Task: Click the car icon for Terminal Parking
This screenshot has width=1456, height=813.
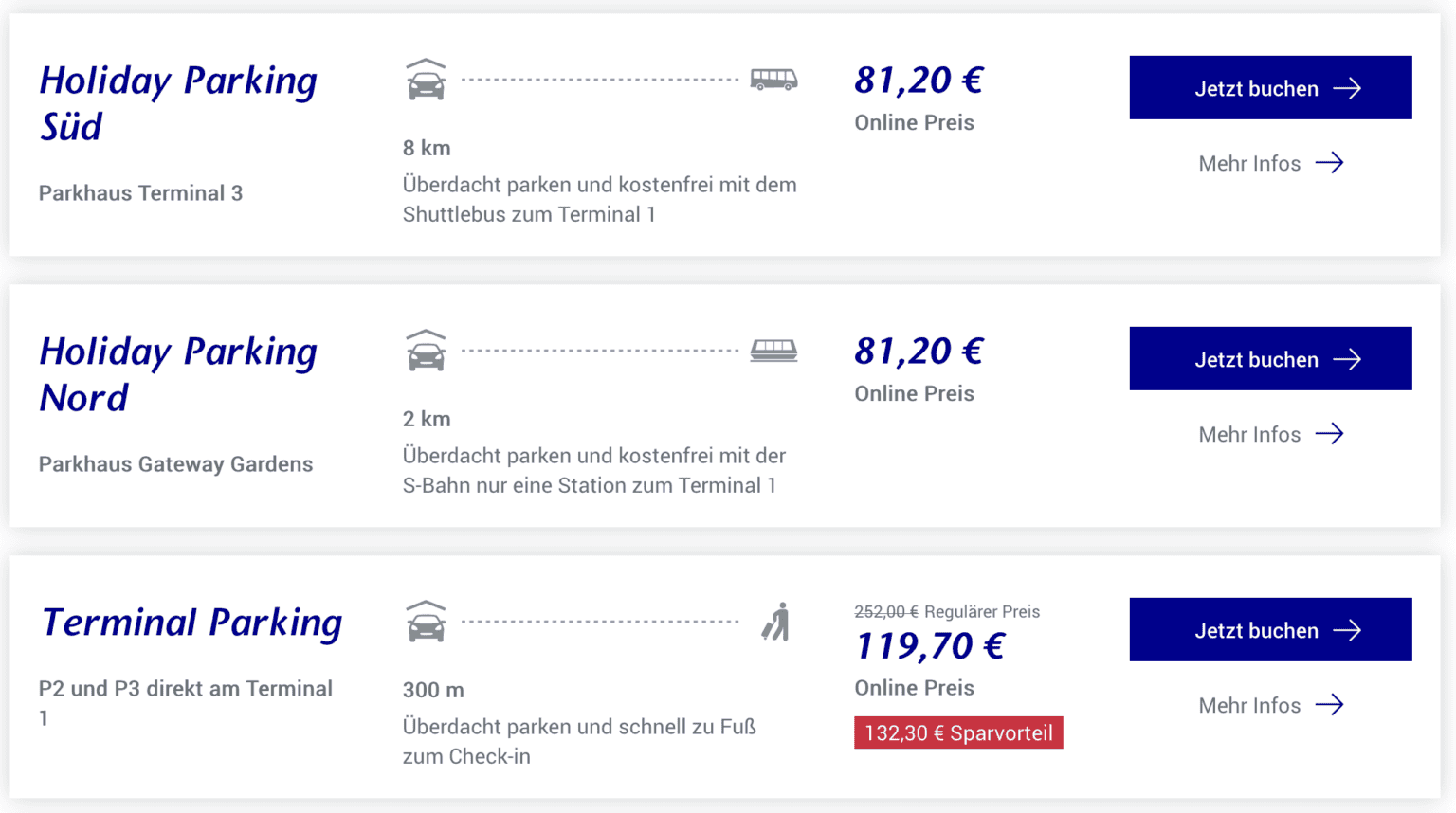Action: [425, 622]
